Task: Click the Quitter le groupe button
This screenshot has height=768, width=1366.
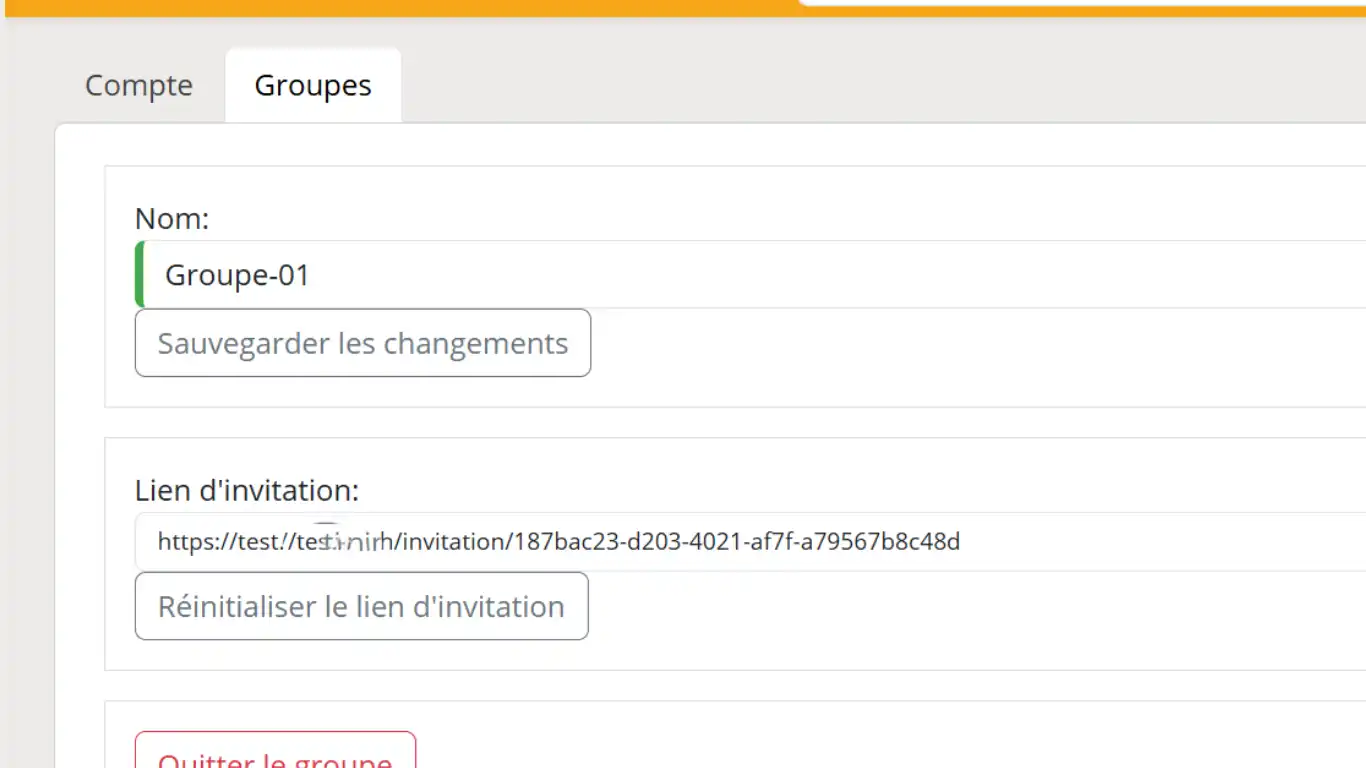Action: (x=274, y=758)
